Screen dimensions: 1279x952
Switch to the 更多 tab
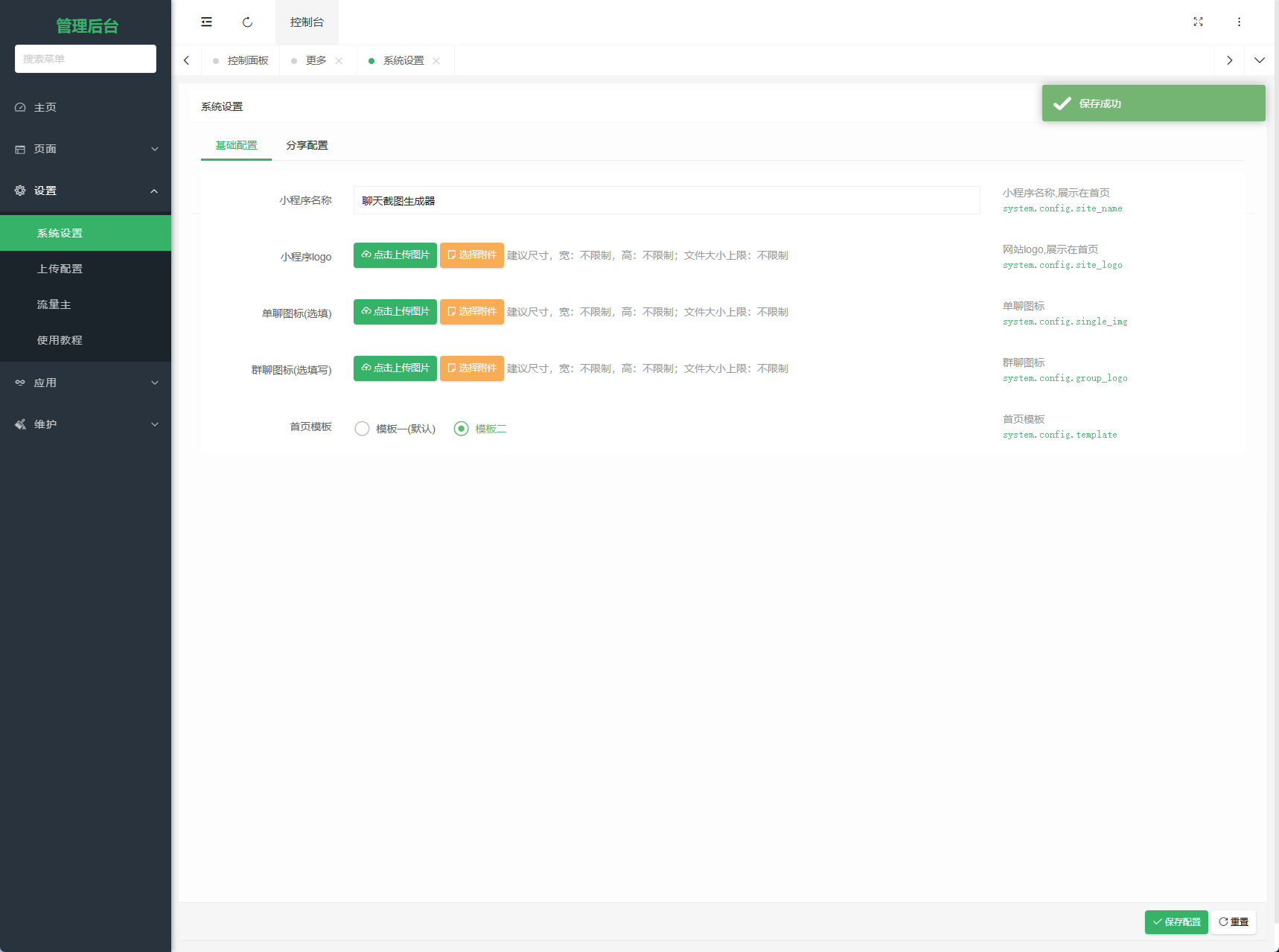click(x=316, y=60)
